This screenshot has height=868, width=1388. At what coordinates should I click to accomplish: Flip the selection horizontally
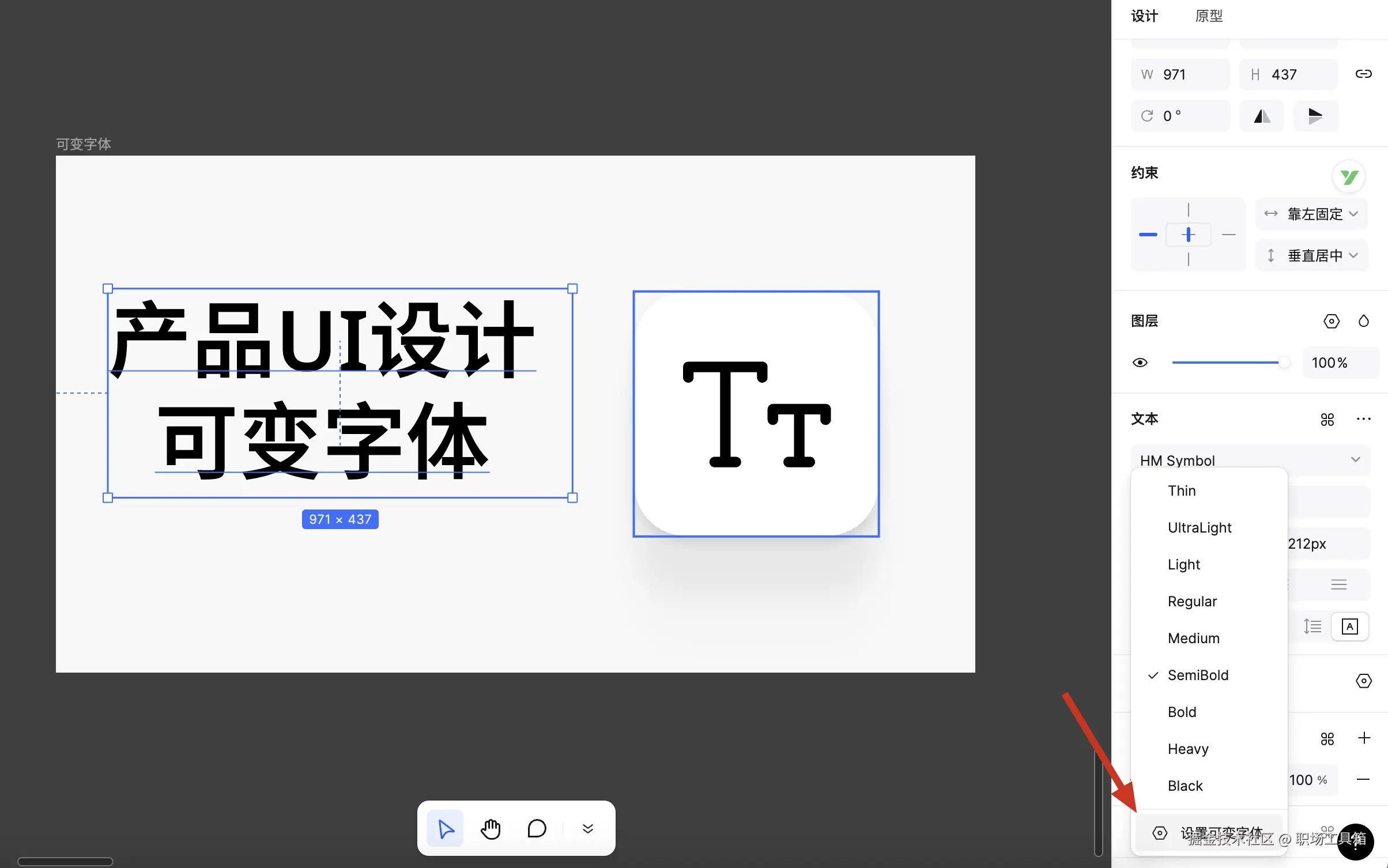1262,116
